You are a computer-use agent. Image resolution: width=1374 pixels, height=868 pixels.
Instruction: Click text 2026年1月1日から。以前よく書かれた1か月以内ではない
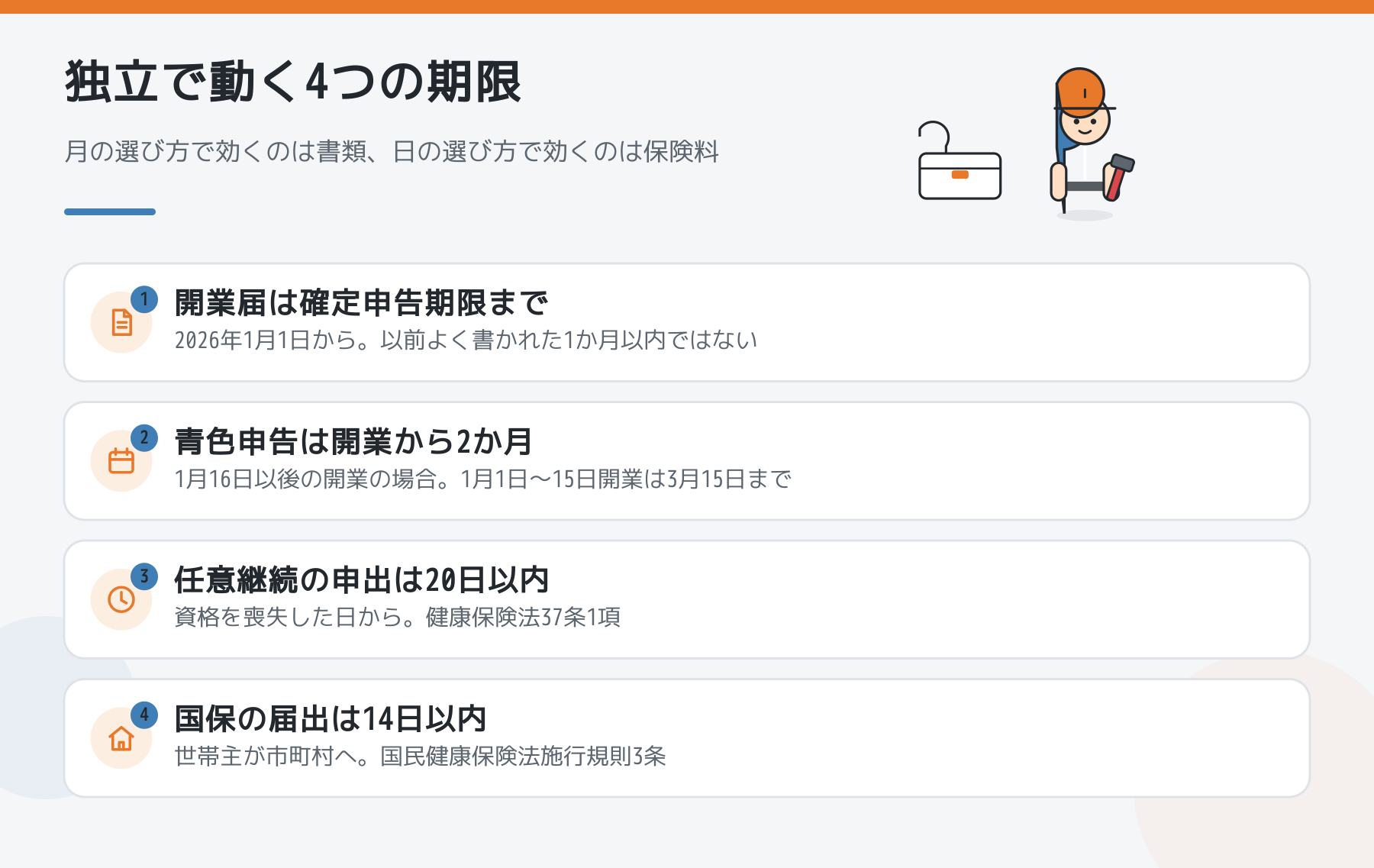[466, 340]
